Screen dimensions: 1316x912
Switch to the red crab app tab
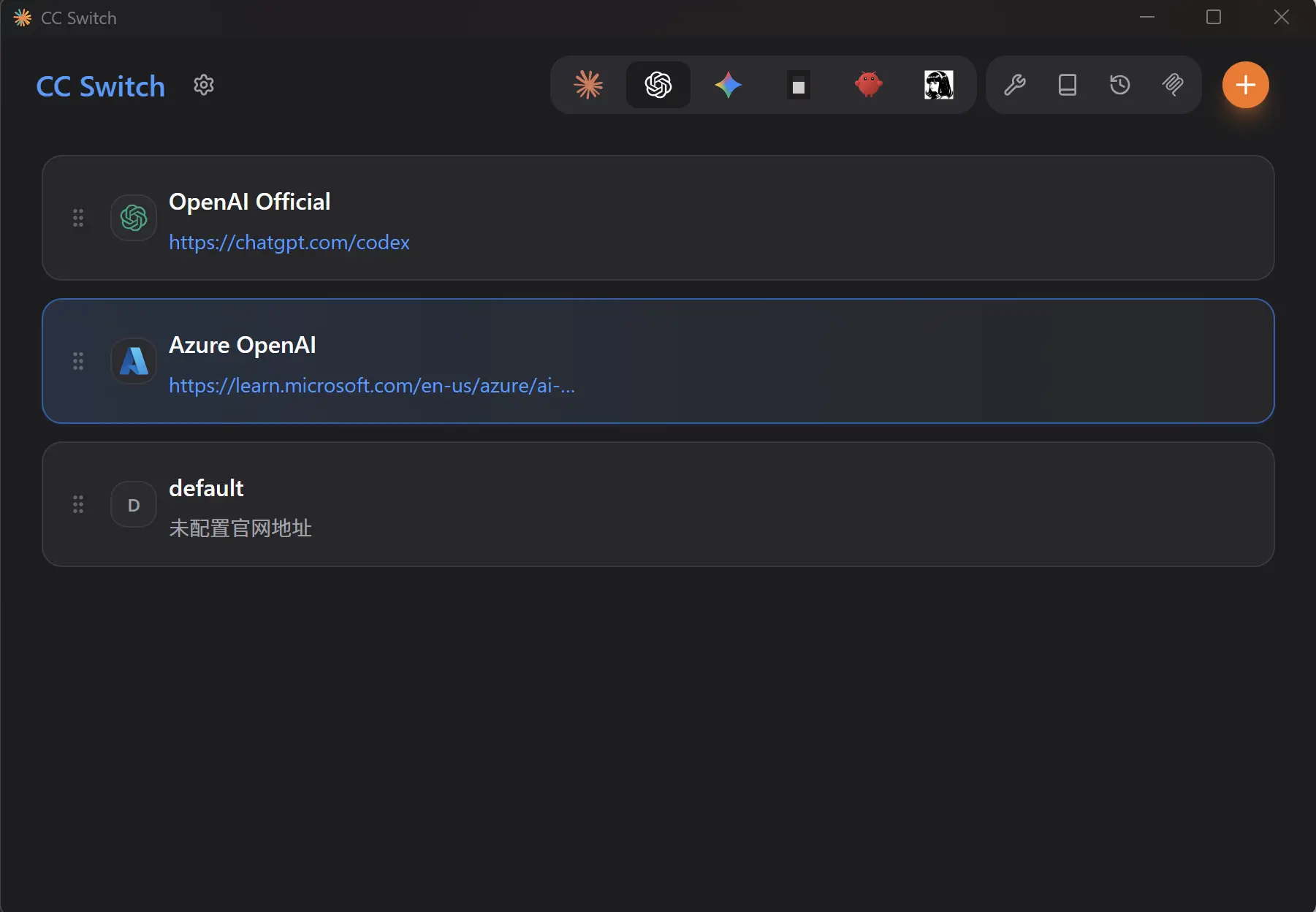pos(869,85)
